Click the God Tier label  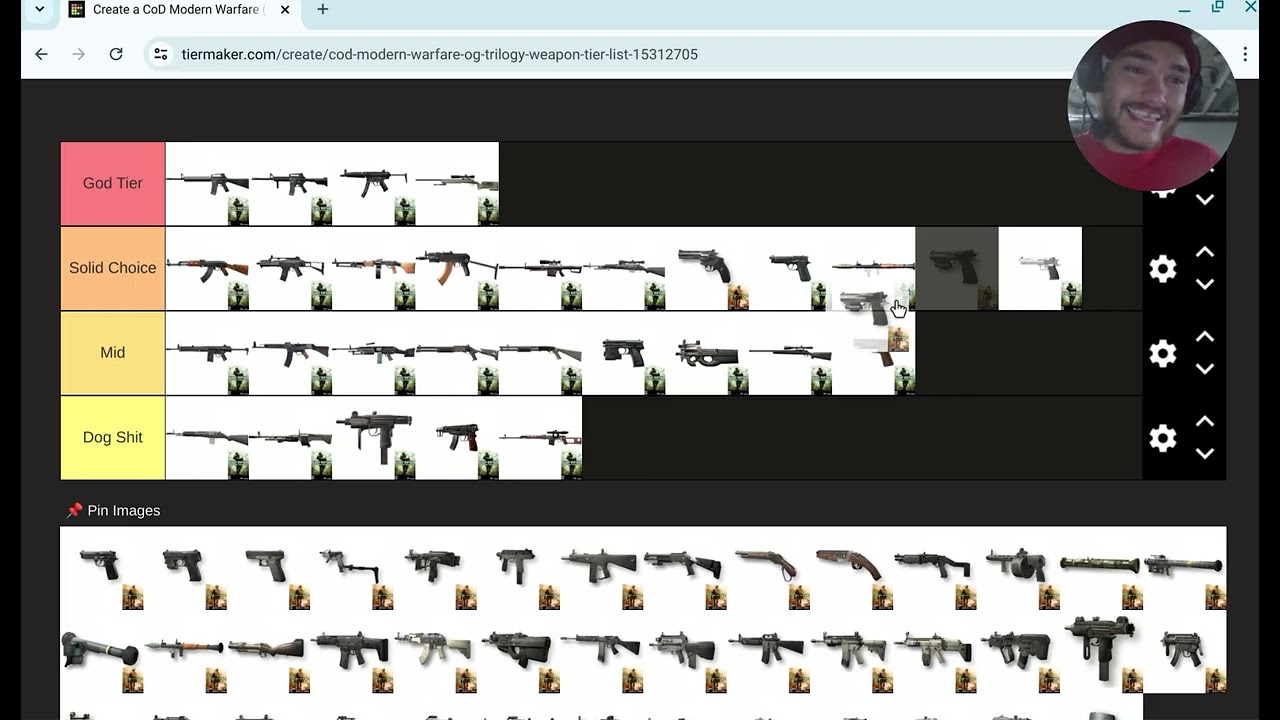[x=113, y=183]
